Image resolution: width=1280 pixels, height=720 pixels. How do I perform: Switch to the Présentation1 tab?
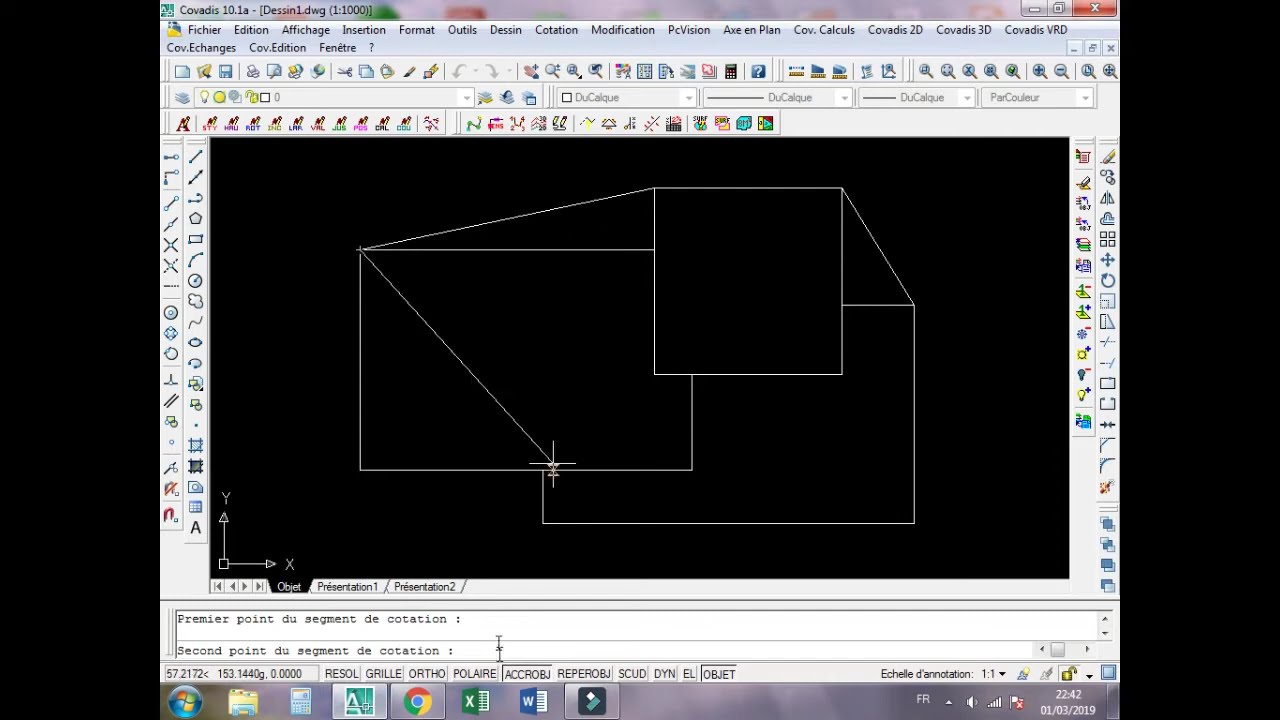pyautogui.click(x=347, y=587)
